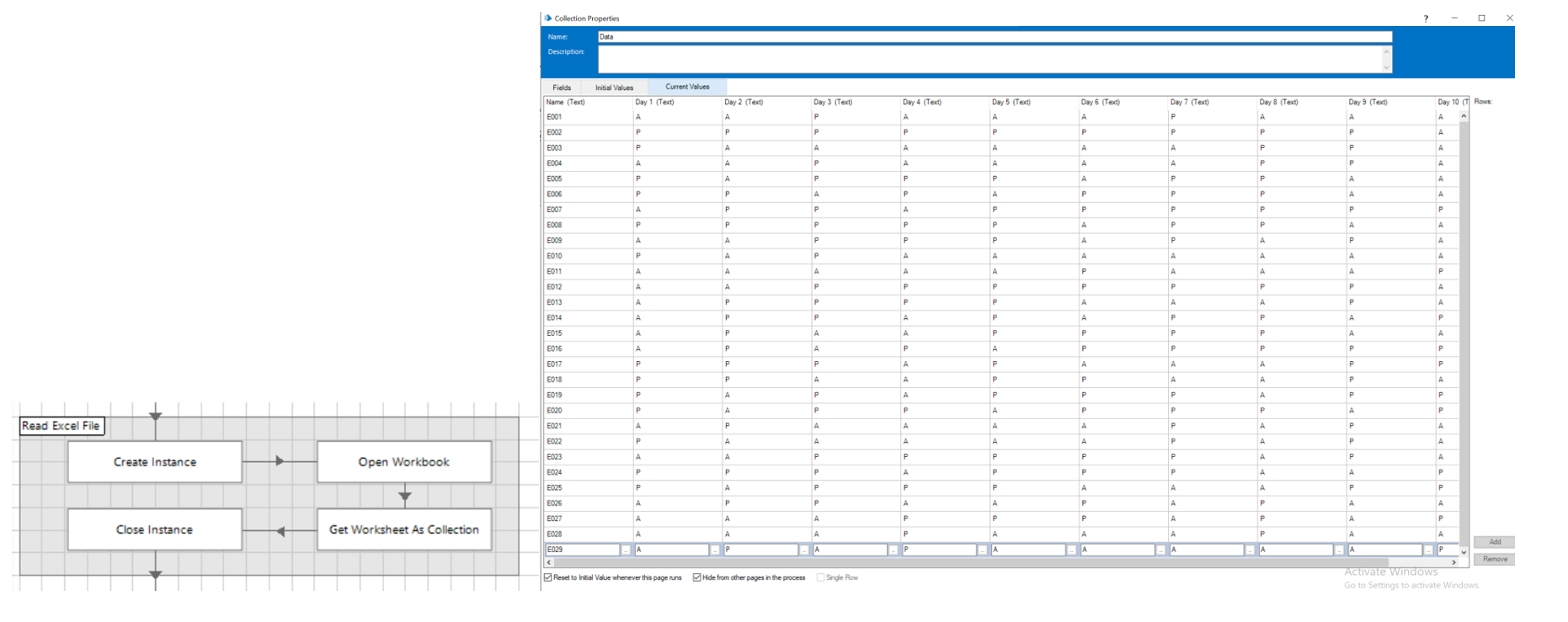The image size is (1568, 622).
Task: Select row E015 name cell
Action: point(588,333)
